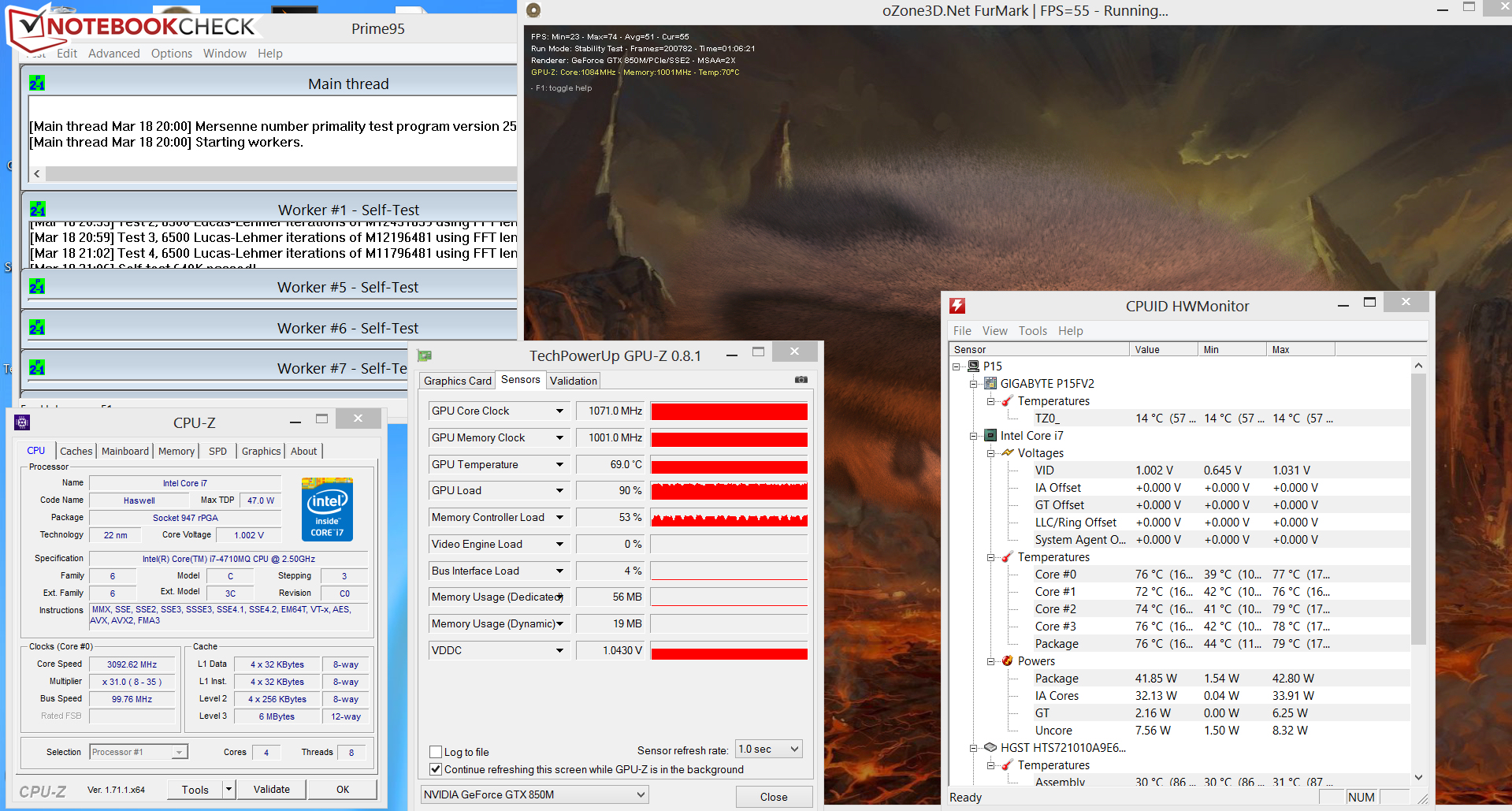Viewport: 1512px width, 811px height.
Task: Click the CPU-Z title bar chip icon
Action: click(x=22, y=422)
